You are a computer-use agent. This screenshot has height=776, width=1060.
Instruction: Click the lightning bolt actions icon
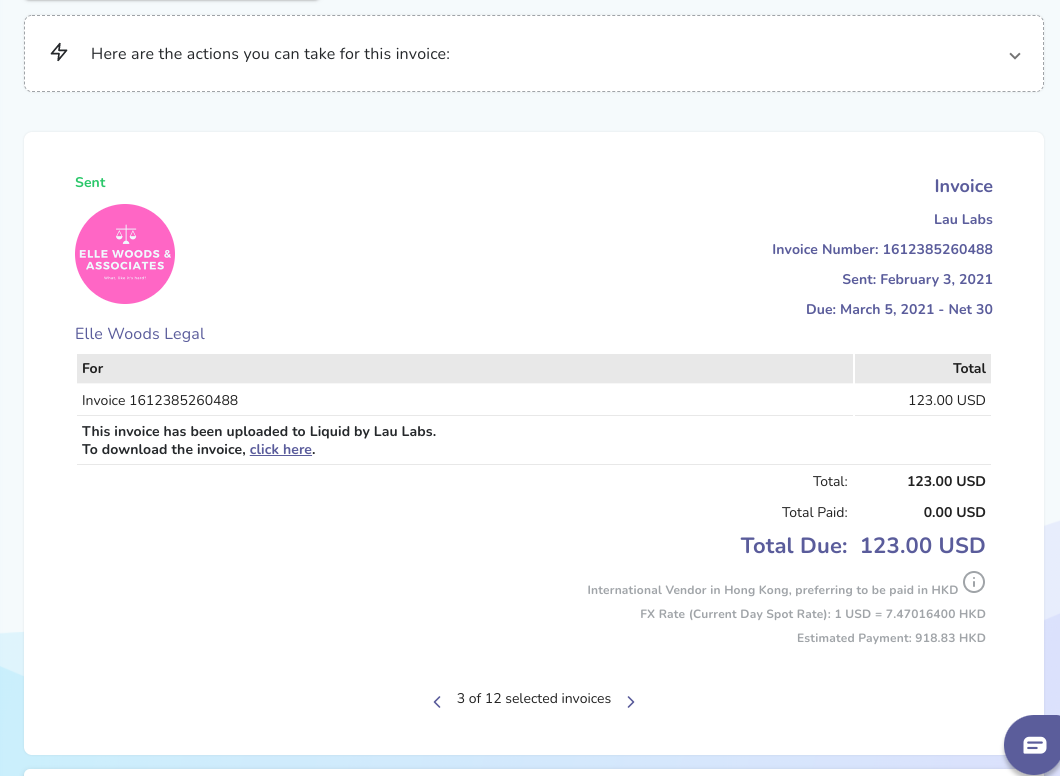59,53
